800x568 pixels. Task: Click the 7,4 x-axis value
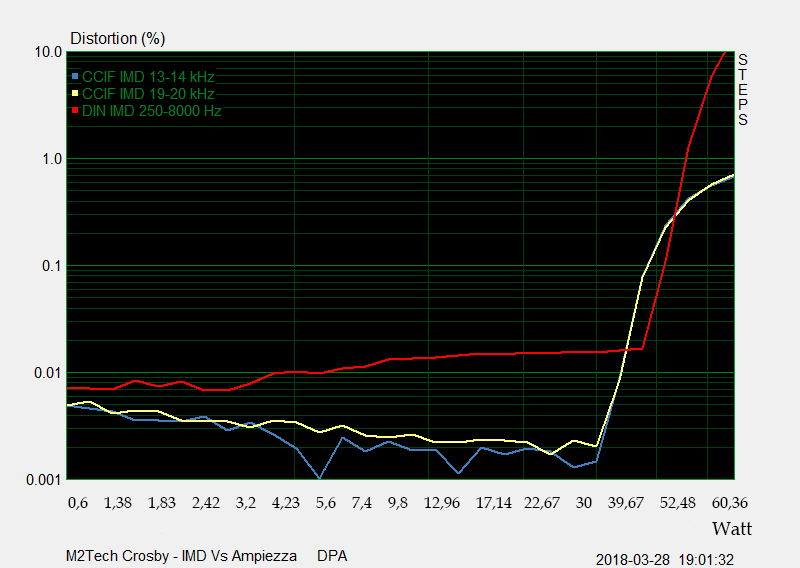click(362, 503)
